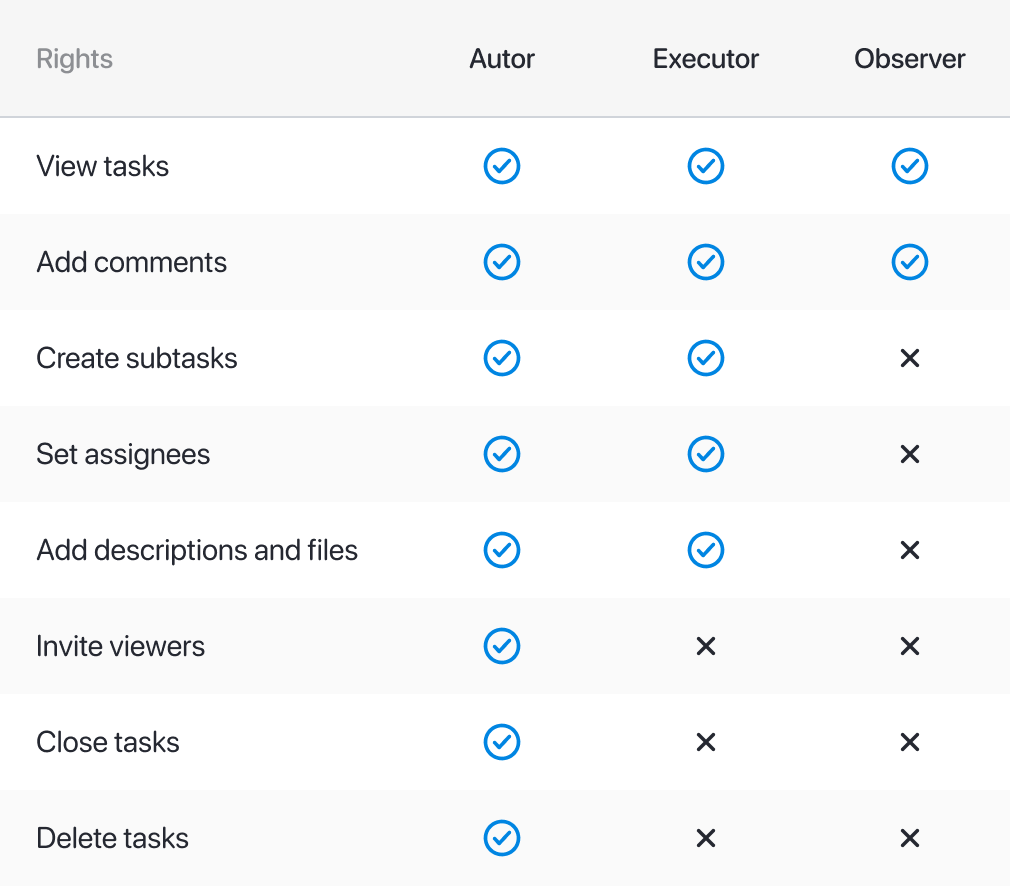Image resolution: width=1010 pixels, height=886 pixels.
Task: Click the Autor checkmark for View tasks
Action: click(502, 166)
